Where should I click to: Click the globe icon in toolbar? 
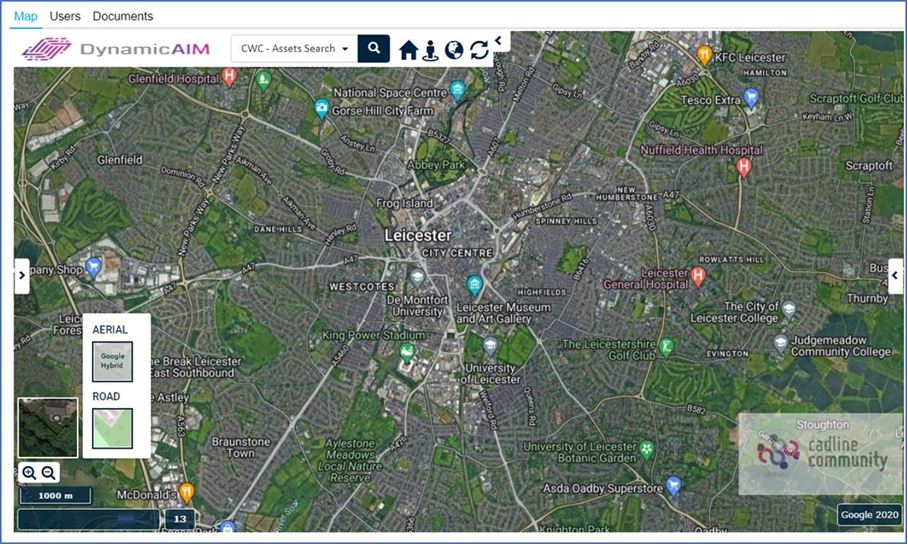point(454,50)
